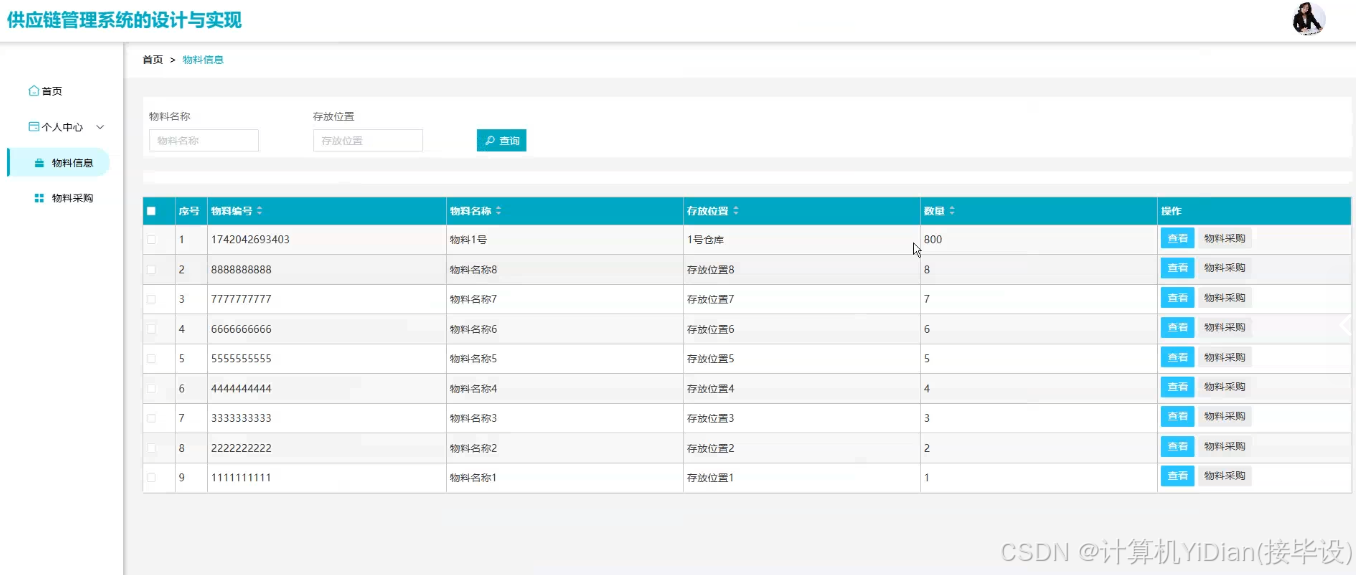The image size is (1356, 575).
Task: Click 查看 for row 物料名称4
Action: 1178,387
